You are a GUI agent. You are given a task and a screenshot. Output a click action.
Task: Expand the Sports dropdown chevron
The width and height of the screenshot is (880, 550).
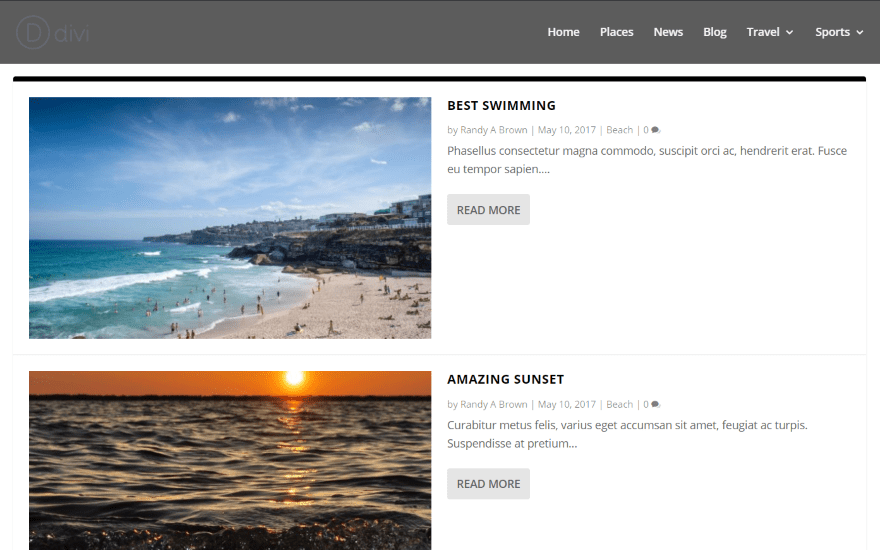(x=859, y=33)
